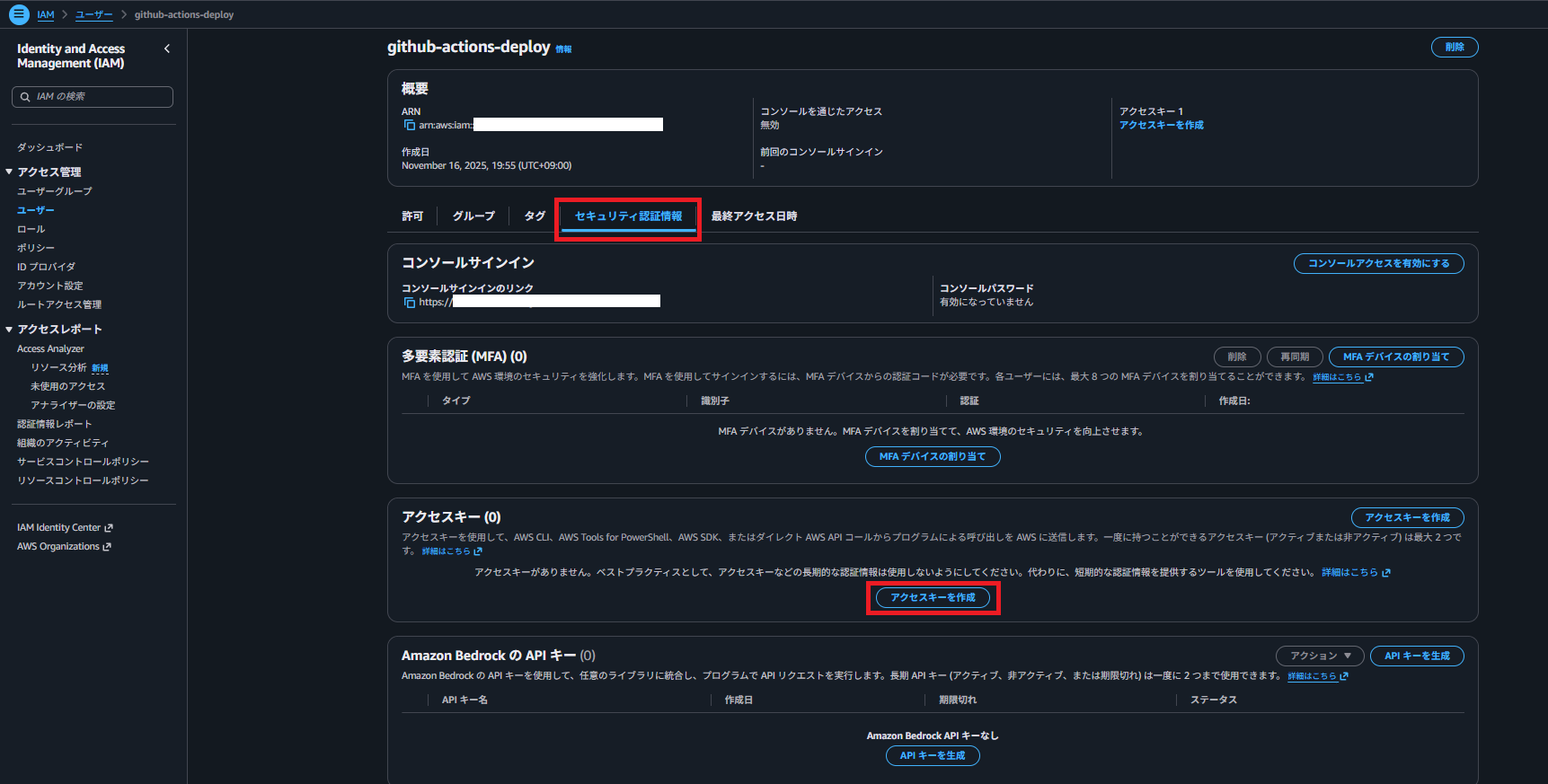Open 詳細はこちら link in MFA description

1342,377
